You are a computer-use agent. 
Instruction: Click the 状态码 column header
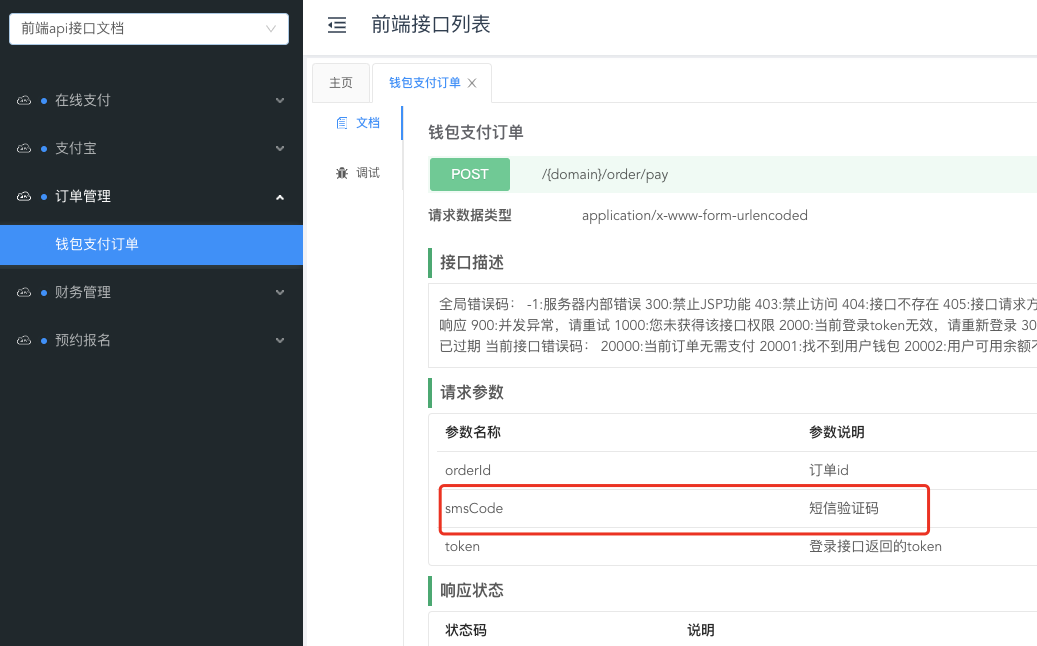pyautogui.click(x=466, y=630)
